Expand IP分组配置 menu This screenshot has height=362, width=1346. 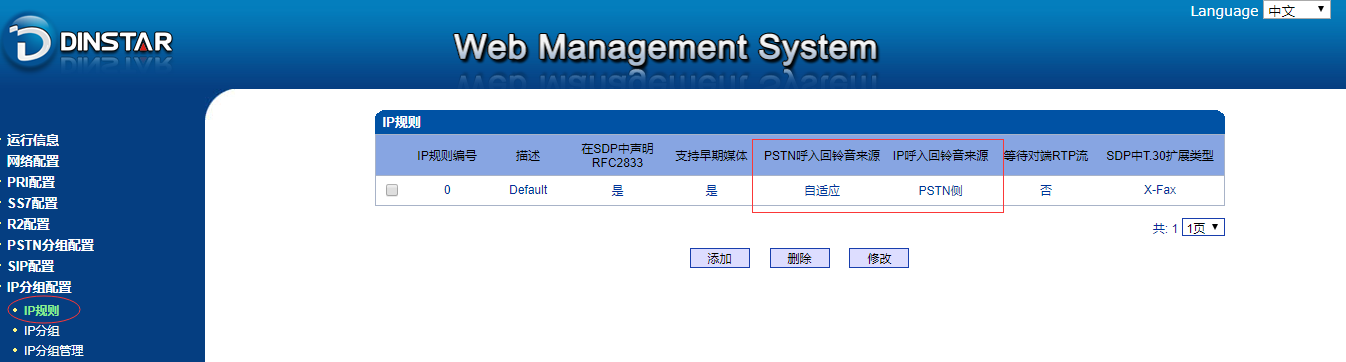click(39, 287)
